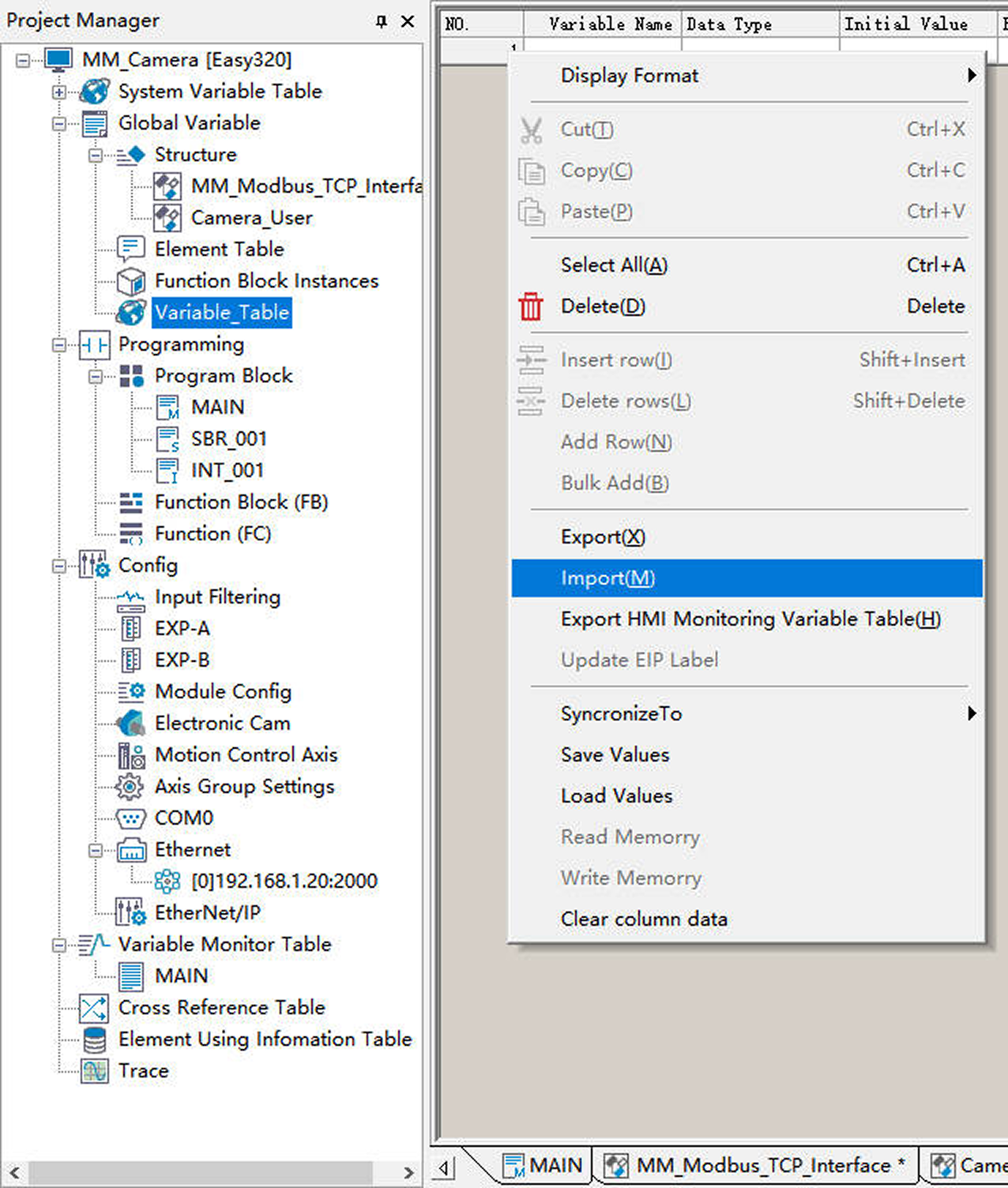Select Export HMI Monitoring Variable Table
Screen dimensions: 1008x1188
pos(750,619)
